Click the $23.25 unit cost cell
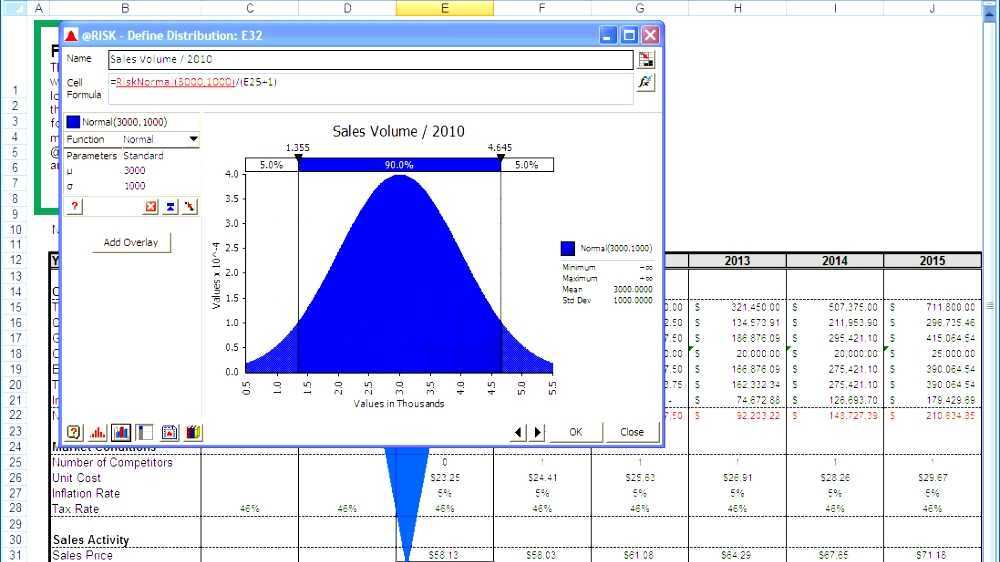This screenshot has height=562, width=1000. tap(445, 478)
